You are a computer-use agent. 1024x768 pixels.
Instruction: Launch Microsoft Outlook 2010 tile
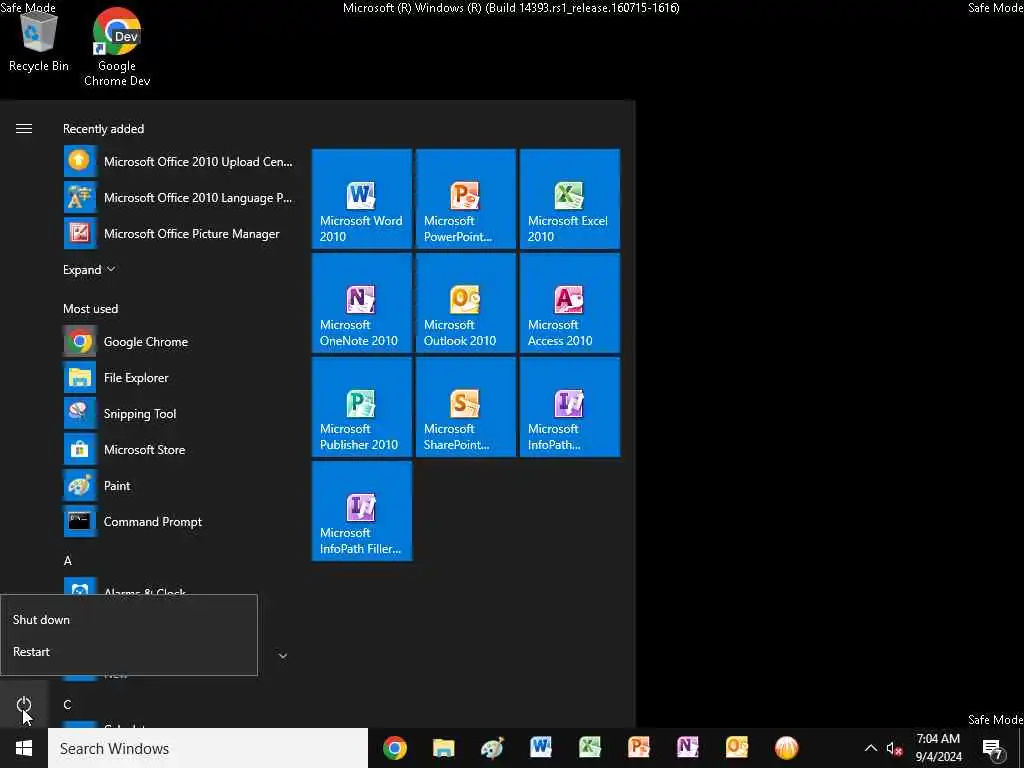click(465, 302)
